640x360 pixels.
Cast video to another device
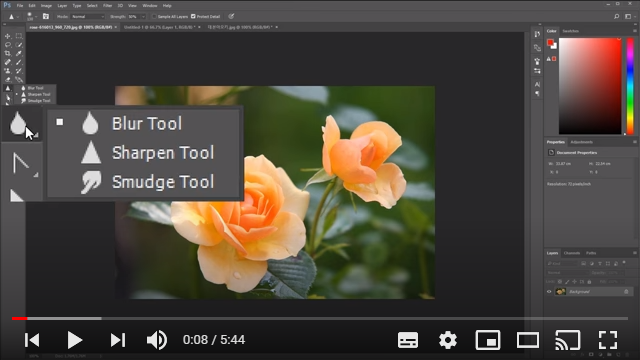568,340
